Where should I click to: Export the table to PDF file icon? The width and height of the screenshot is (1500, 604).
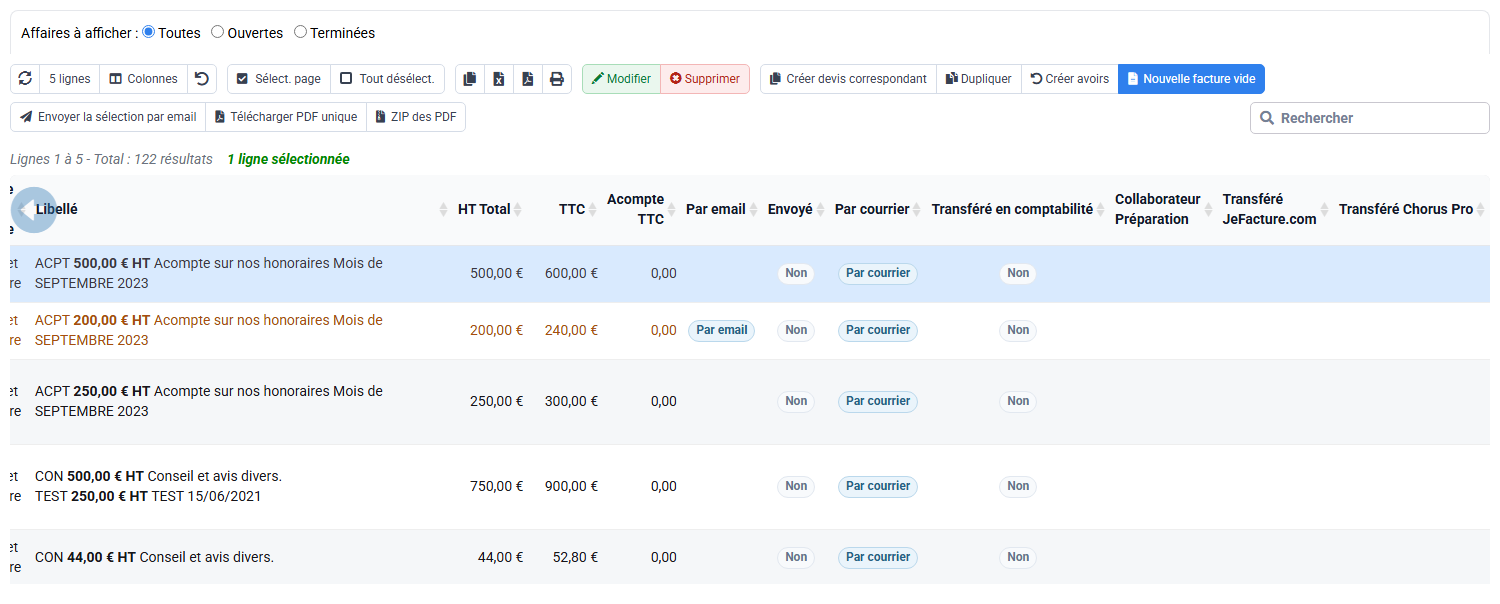pos(528,79)
